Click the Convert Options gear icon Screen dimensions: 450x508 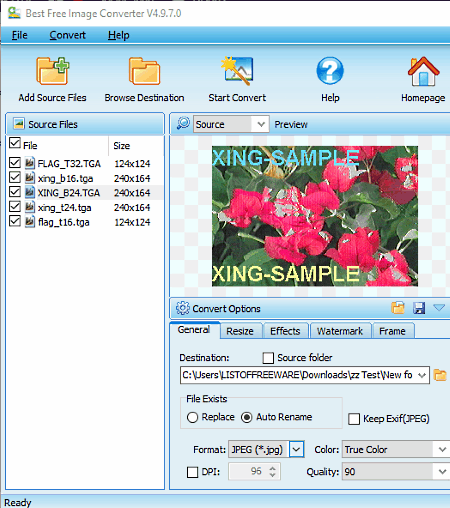(x=182, y=308)
